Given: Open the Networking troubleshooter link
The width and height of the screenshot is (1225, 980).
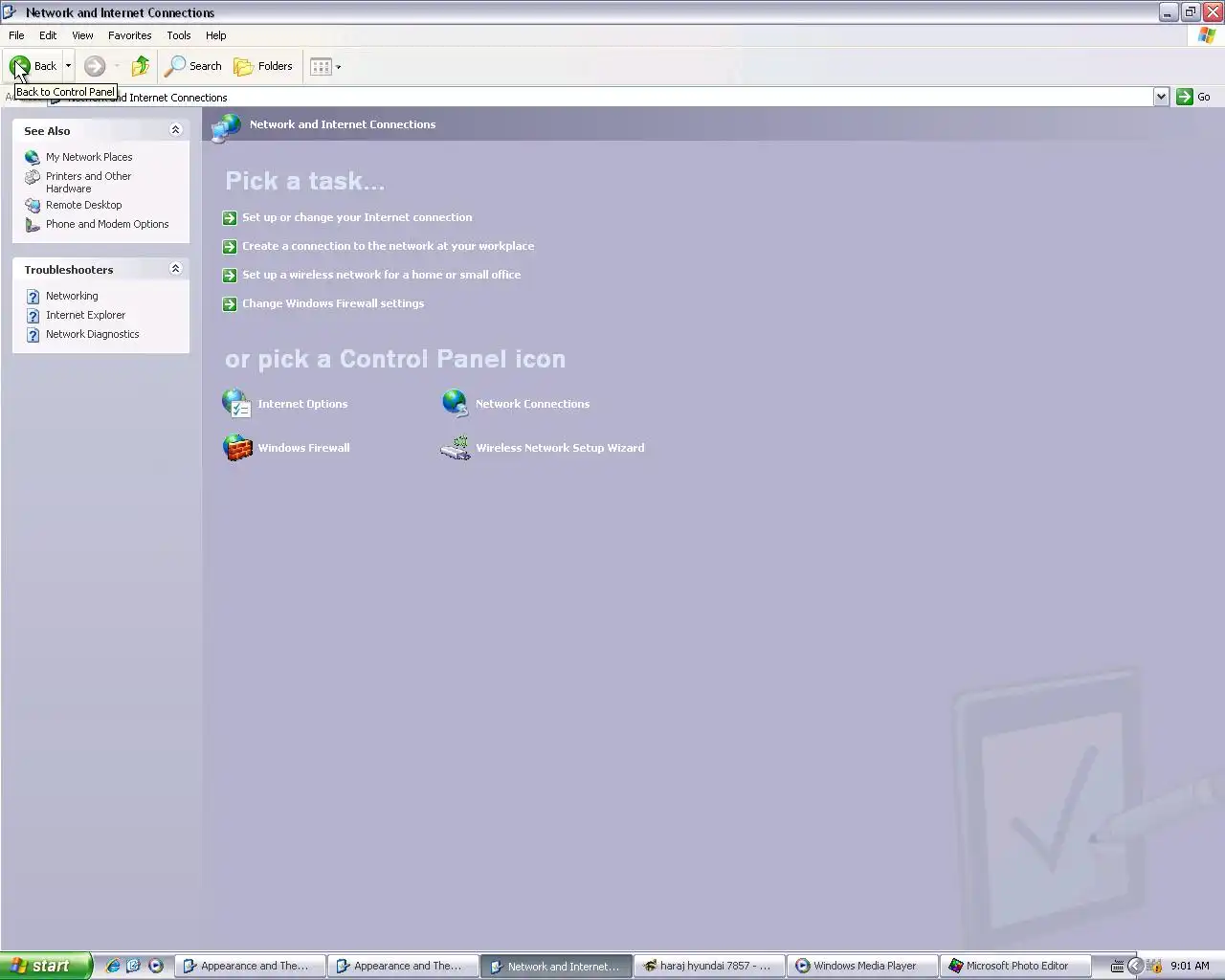Looking at the screenshot, I should (72, 296).
